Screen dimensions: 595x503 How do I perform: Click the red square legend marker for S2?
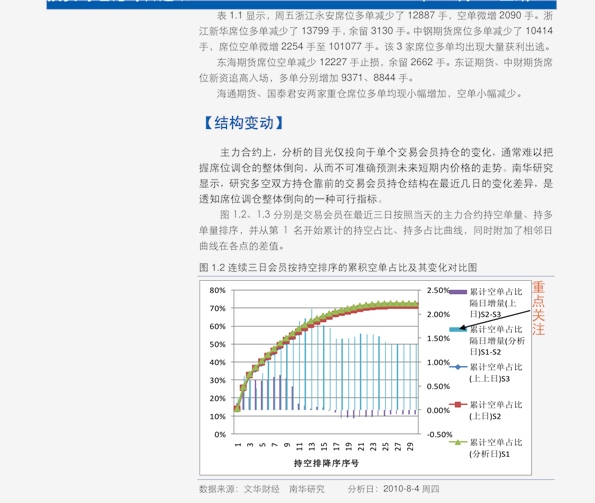coord(458,404)
